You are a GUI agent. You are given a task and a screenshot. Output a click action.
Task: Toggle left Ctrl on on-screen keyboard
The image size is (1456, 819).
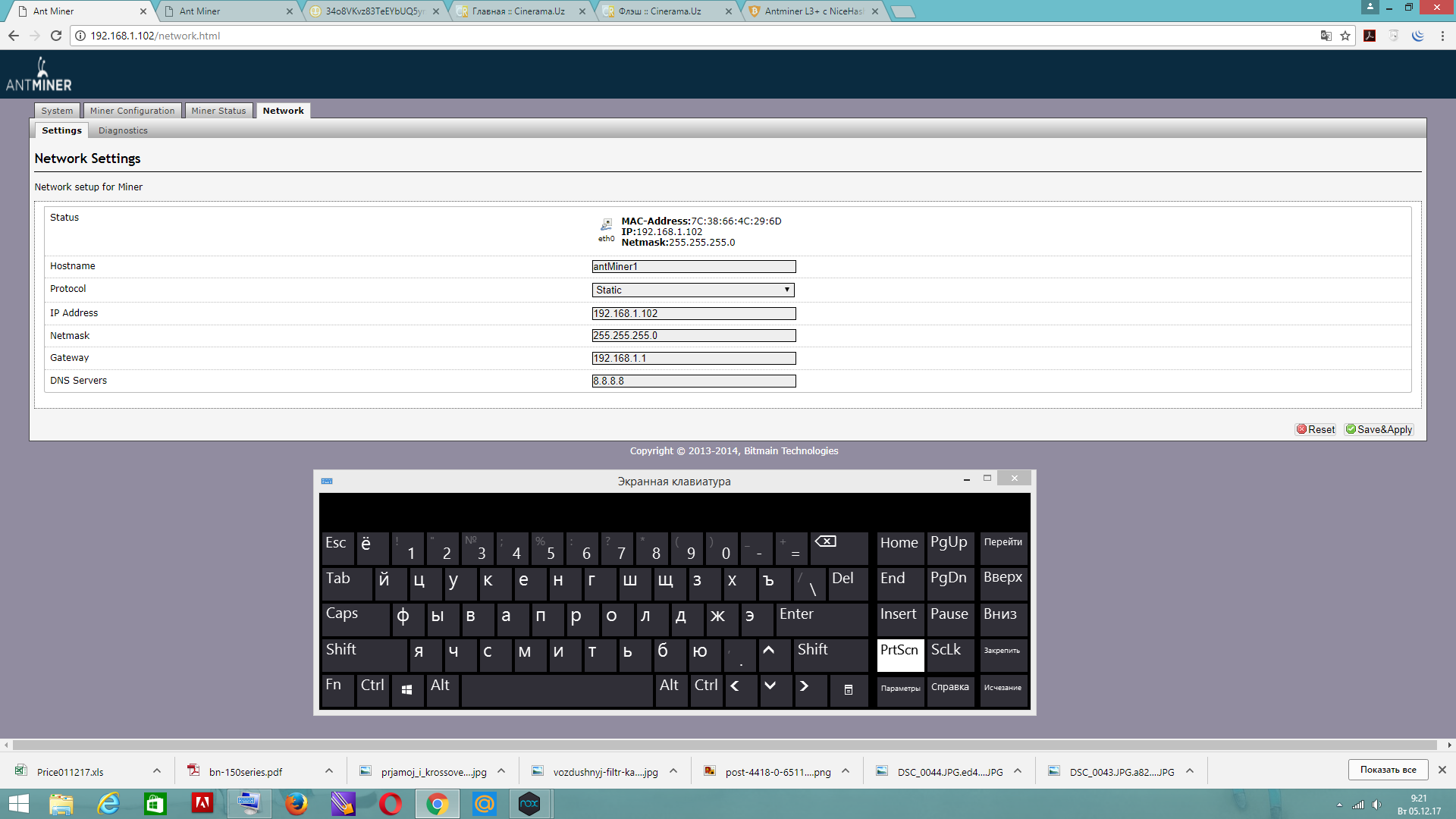(372, 690)
